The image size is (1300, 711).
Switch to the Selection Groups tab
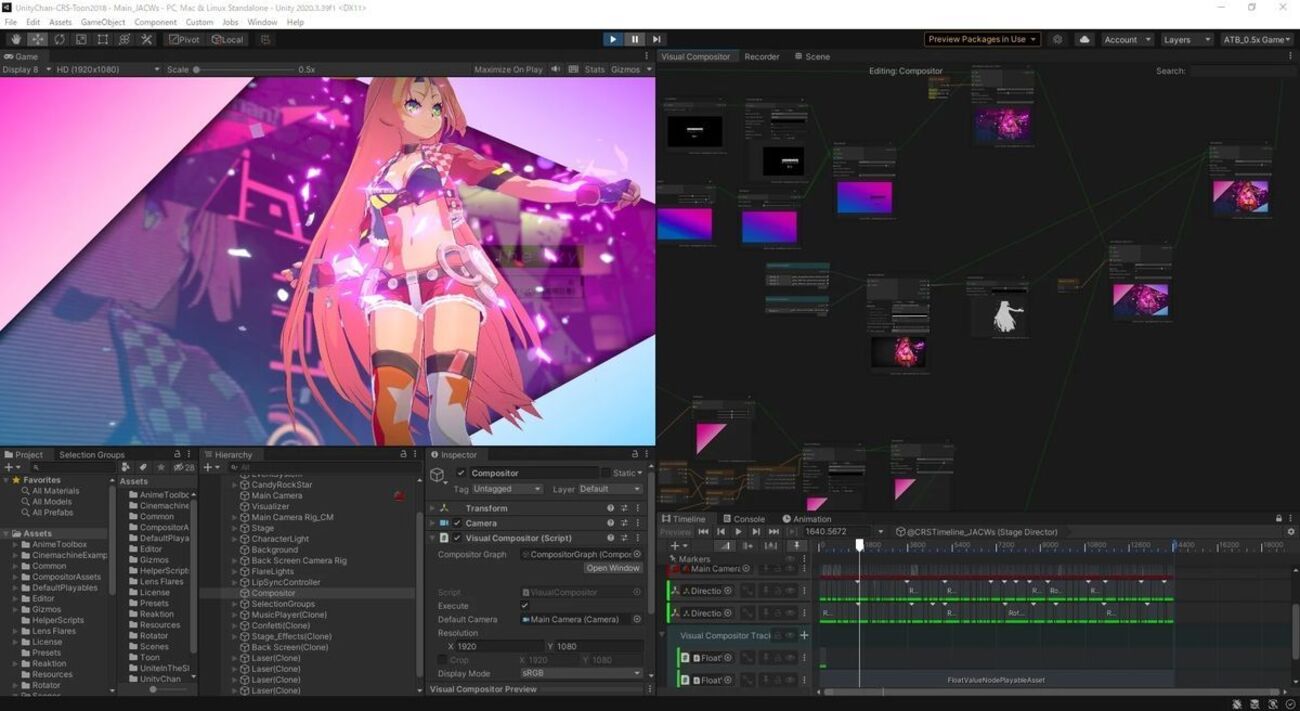91,455
